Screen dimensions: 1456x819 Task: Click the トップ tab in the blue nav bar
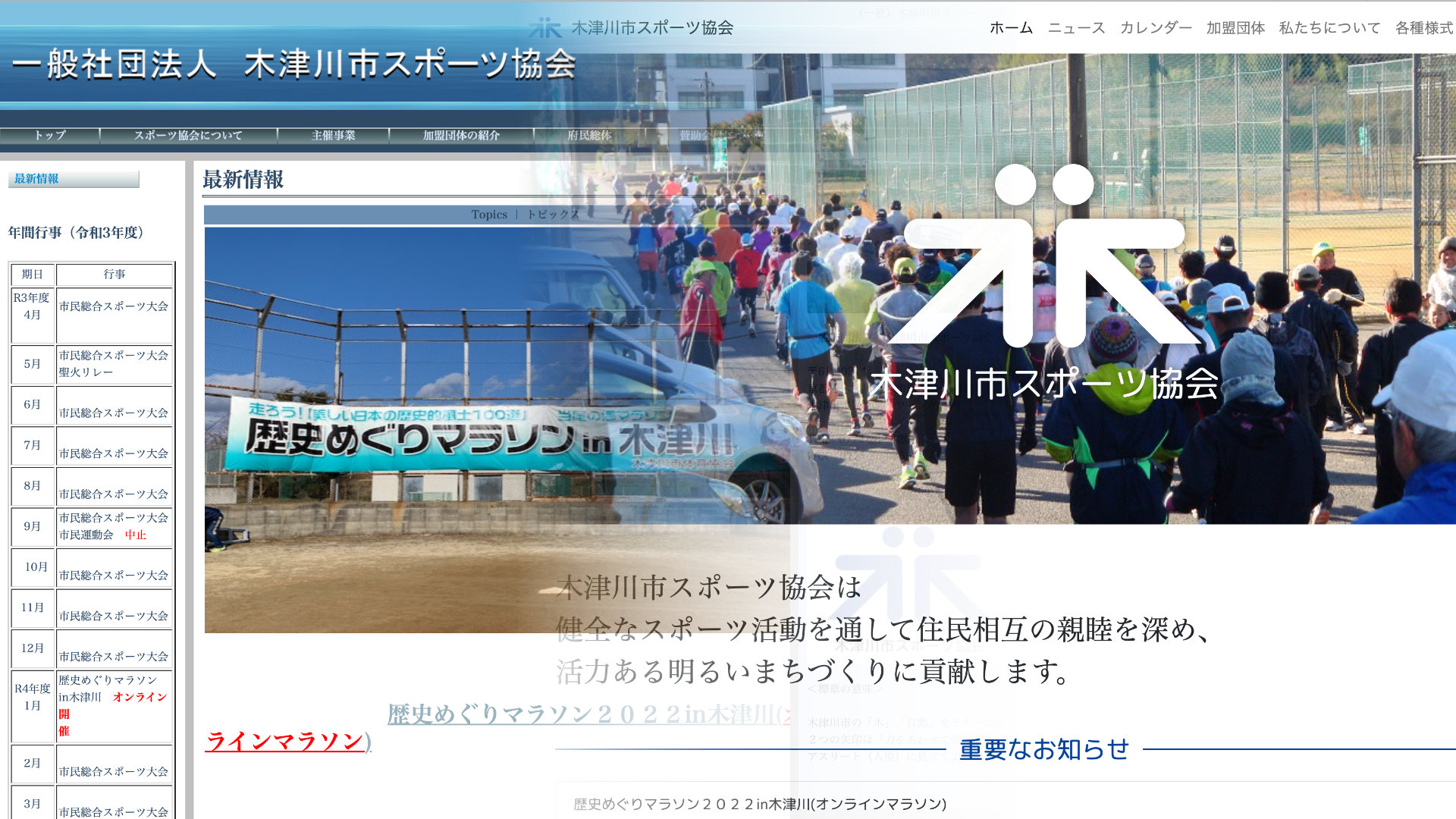tap(50, 136)
